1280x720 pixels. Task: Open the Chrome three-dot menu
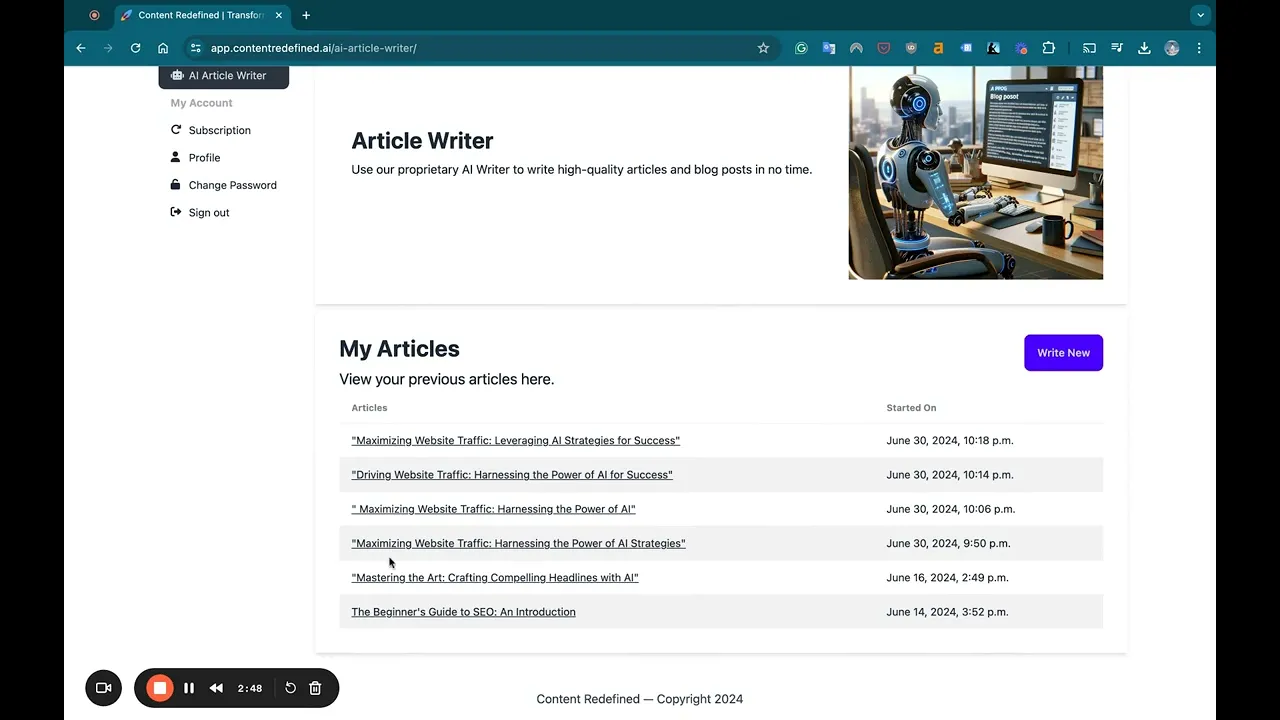[x=1199, y=48]
